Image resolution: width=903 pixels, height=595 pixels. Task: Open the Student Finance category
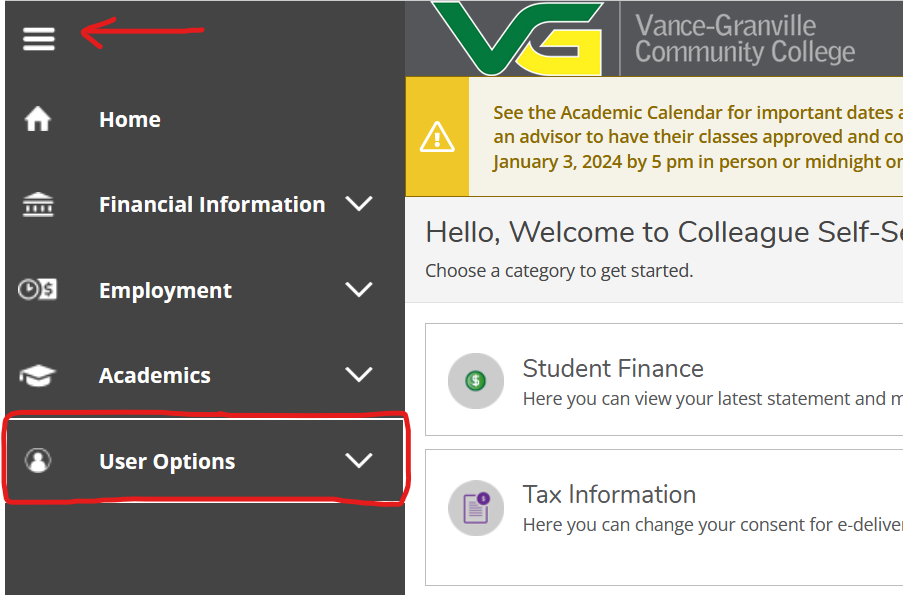(613, 368)
